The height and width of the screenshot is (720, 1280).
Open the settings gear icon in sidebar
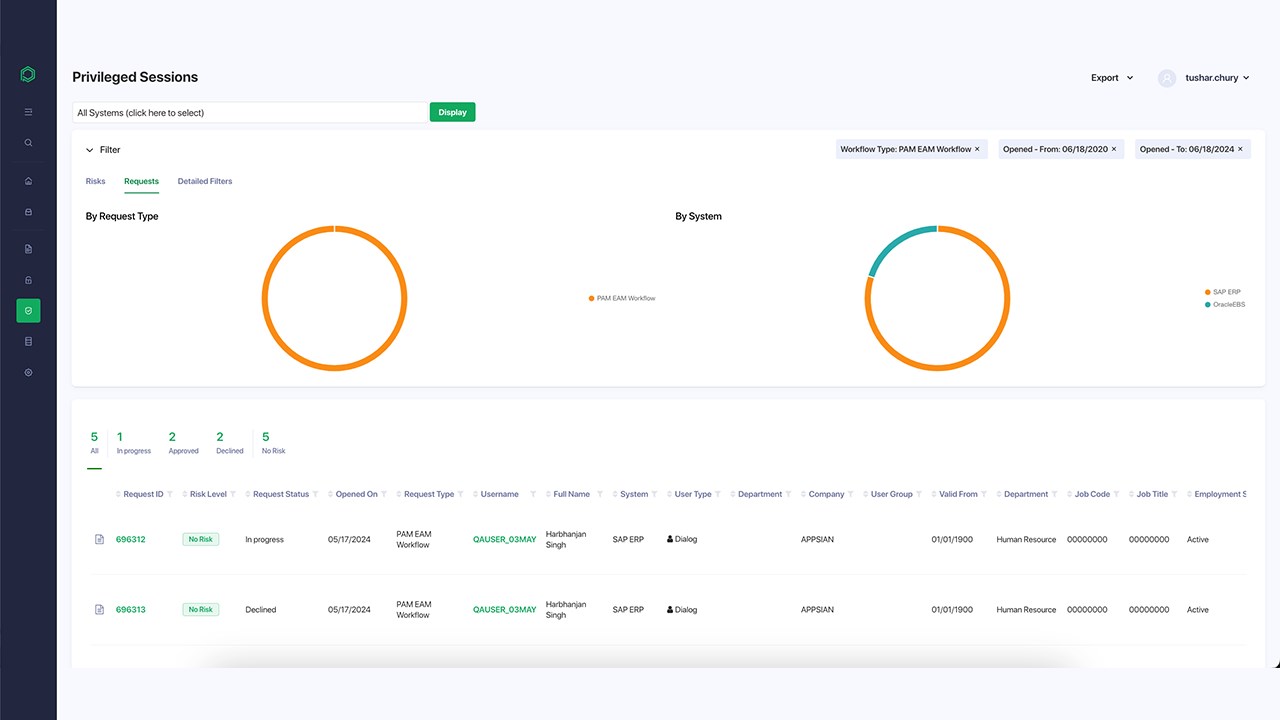click(28, 372)
